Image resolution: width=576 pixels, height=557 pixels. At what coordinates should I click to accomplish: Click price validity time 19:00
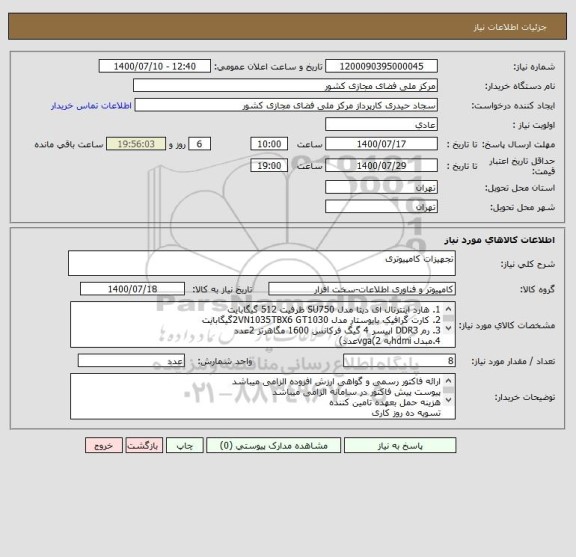point(269,165)
